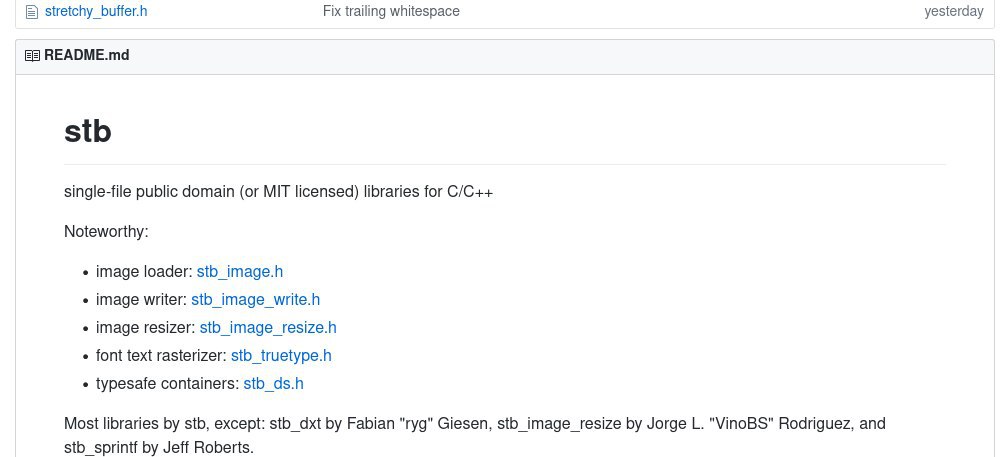Click the 'yesterday' commit timestamp

954,11
